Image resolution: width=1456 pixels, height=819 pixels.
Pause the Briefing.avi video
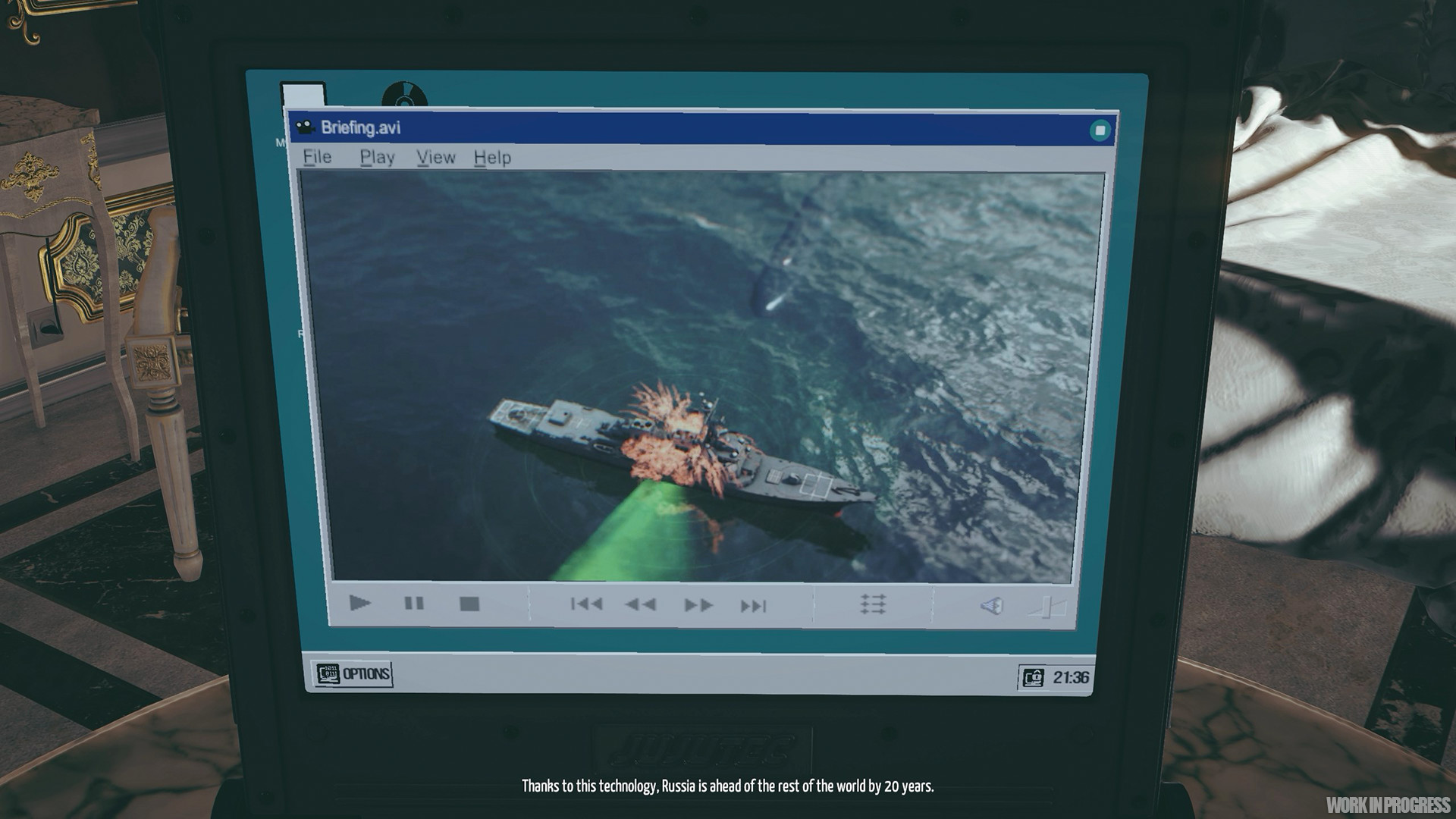tap(413, 604)
